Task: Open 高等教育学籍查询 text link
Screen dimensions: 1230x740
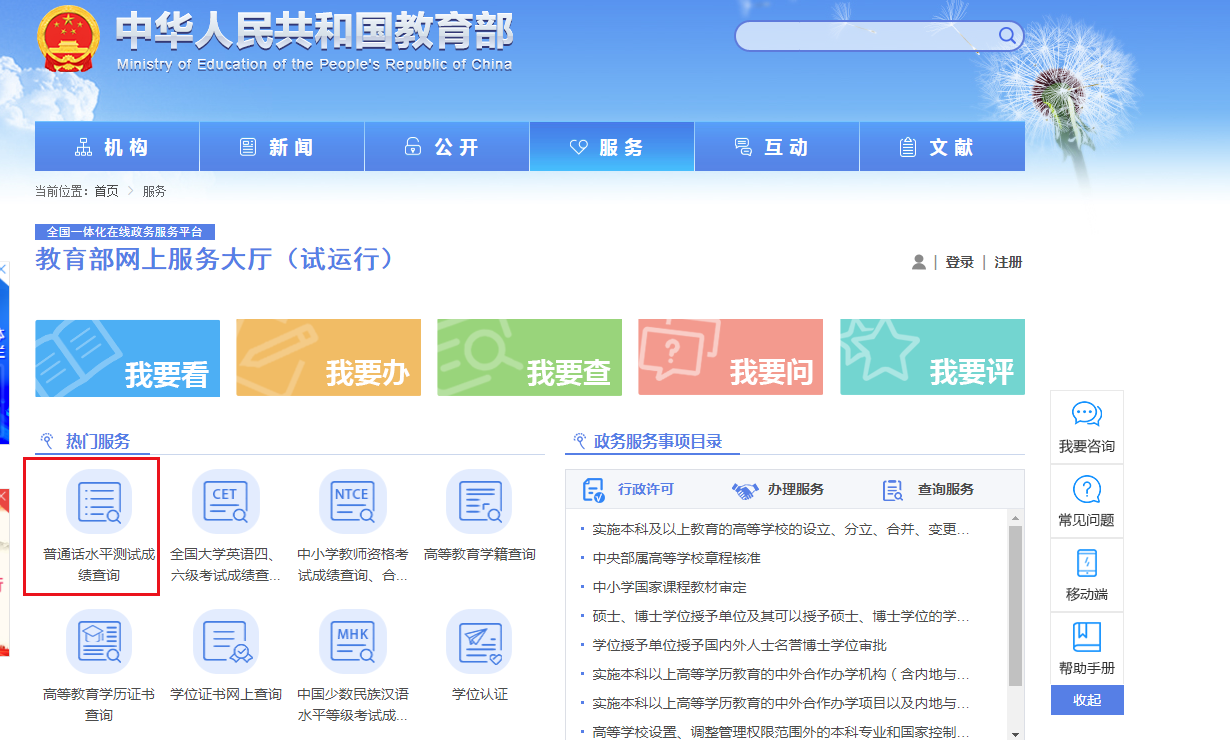Action: pyautogui.click(x=480, y=554)
